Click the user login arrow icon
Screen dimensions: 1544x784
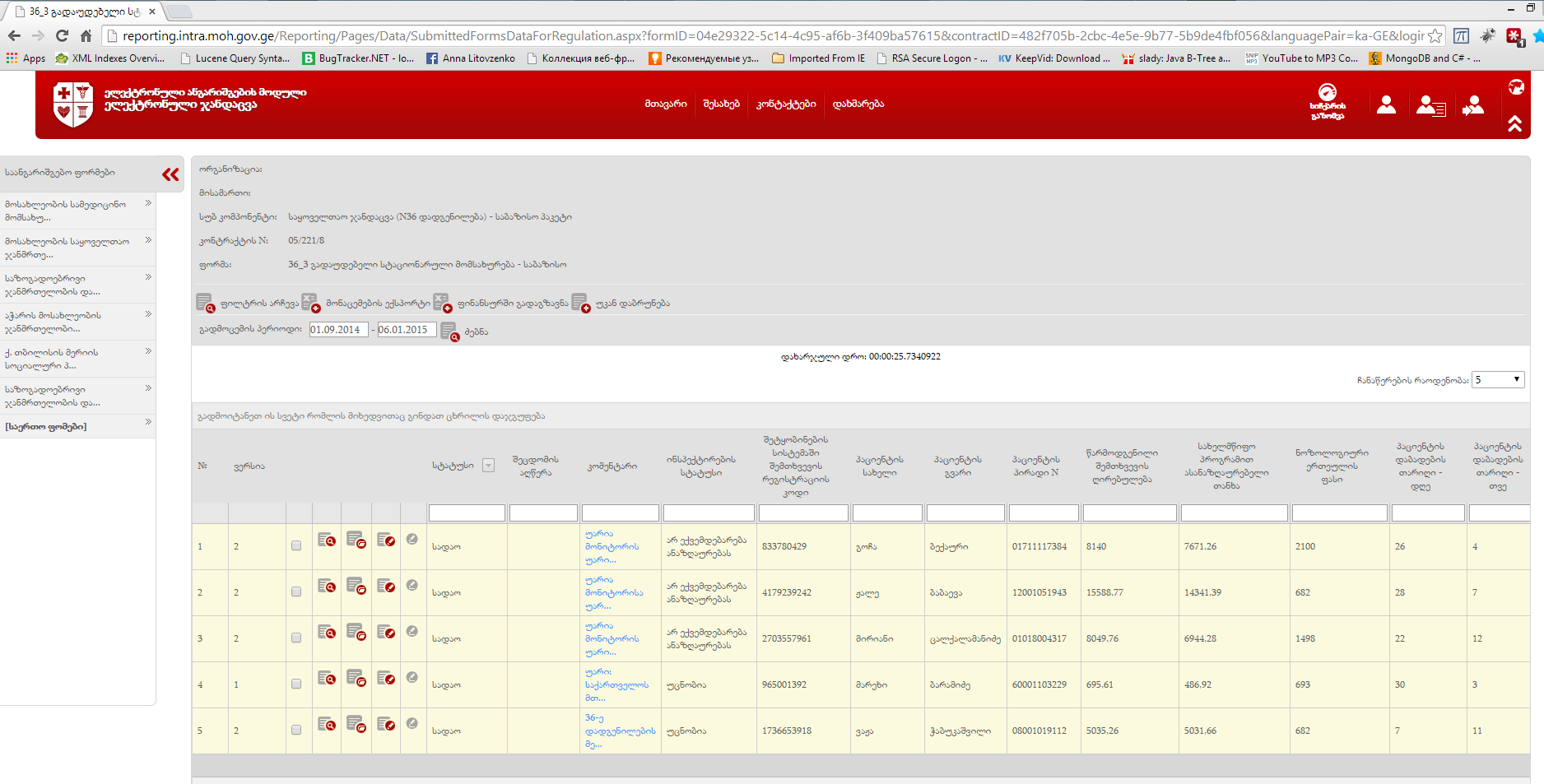[x=1472, y=106]
